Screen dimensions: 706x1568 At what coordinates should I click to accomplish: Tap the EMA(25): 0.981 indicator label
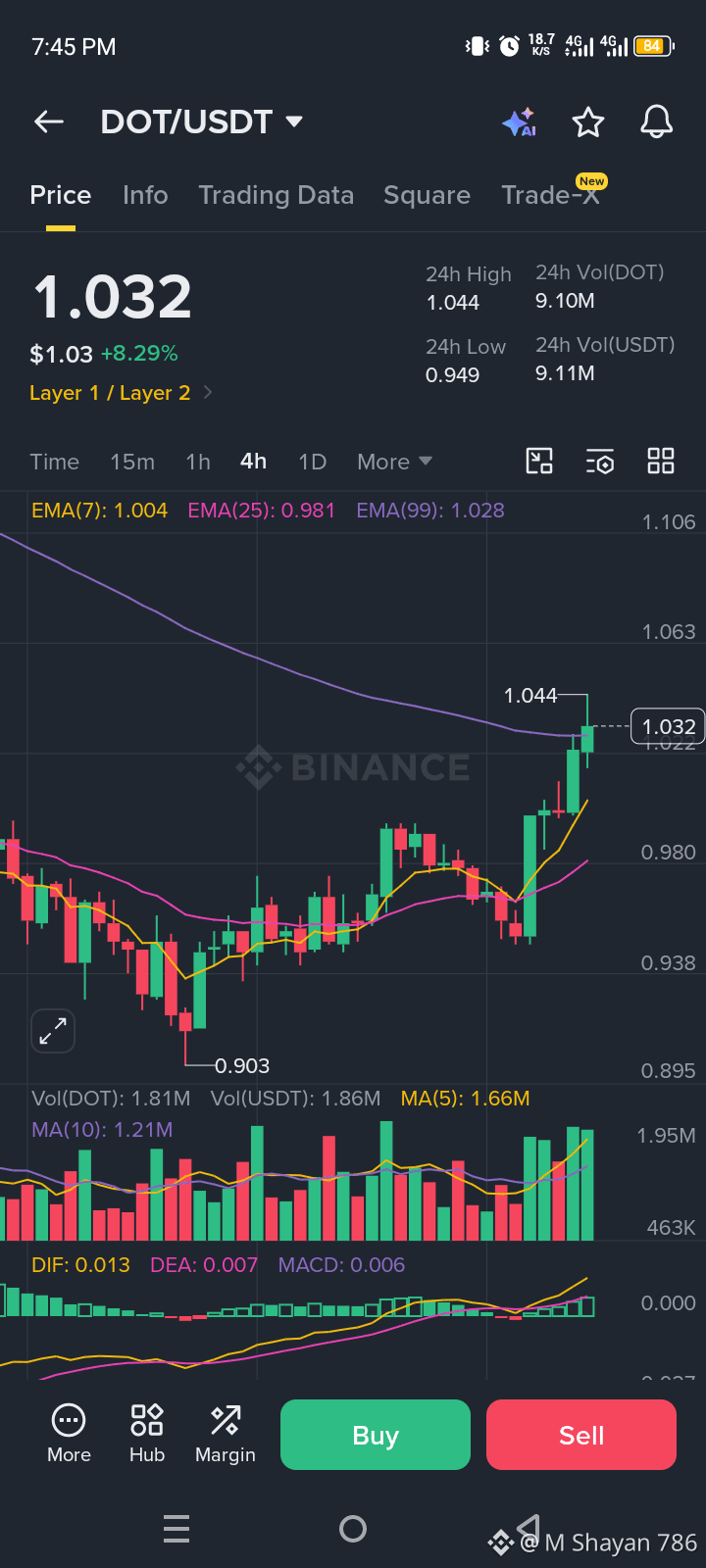coord(262,511)
